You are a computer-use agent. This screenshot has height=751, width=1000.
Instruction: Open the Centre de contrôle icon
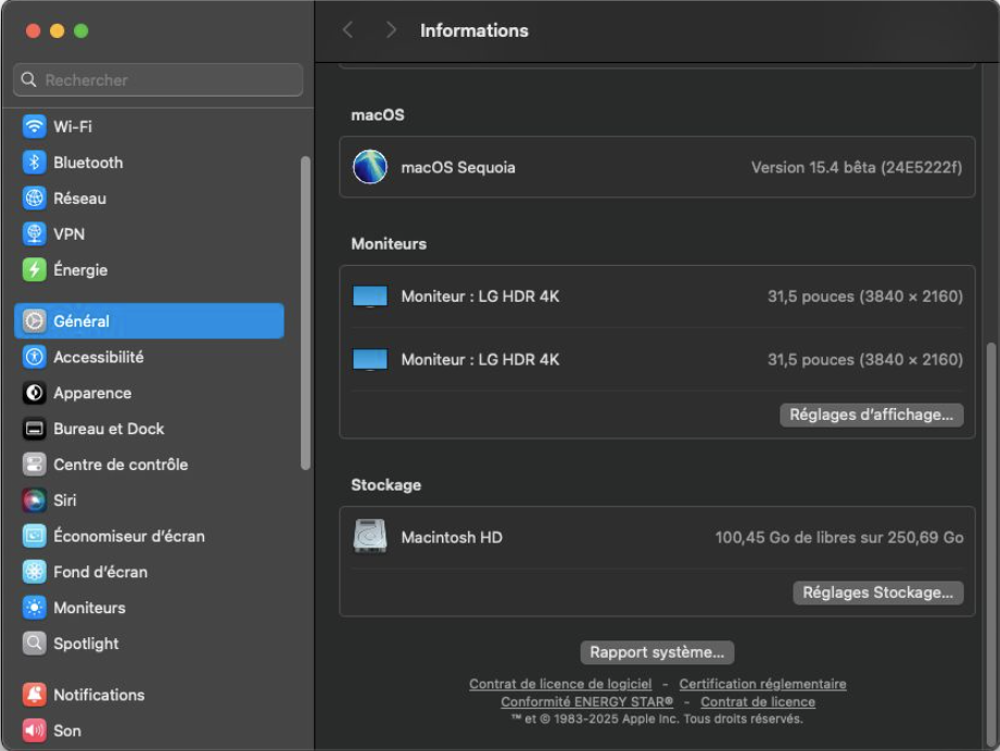[34, 464]
